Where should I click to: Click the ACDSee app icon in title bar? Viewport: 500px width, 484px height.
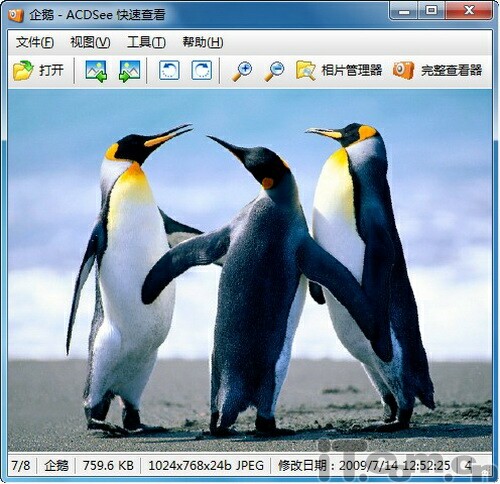click(x=16, y=14)
